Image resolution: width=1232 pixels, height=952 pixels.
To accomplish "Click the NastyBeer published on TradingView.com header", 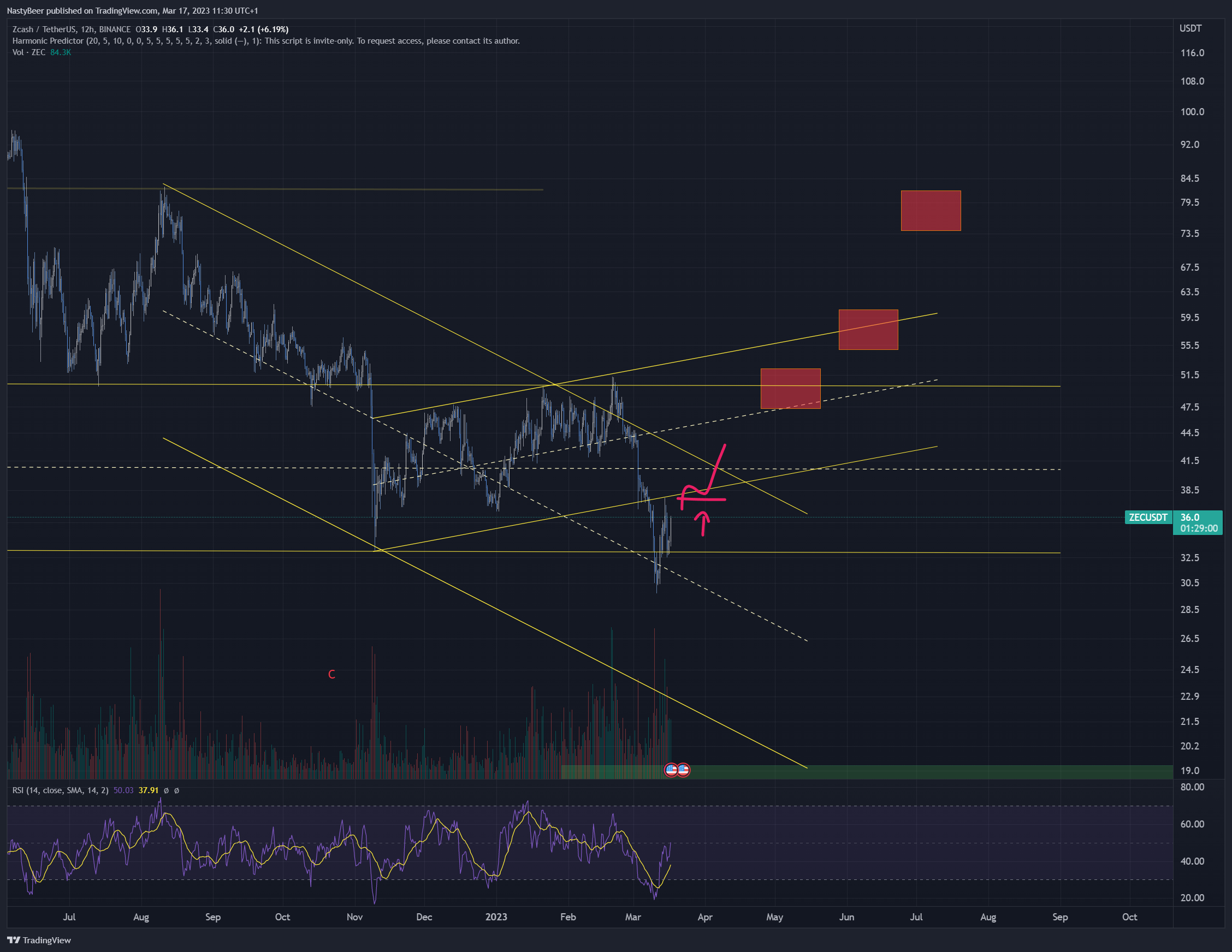I will point(133,11).
